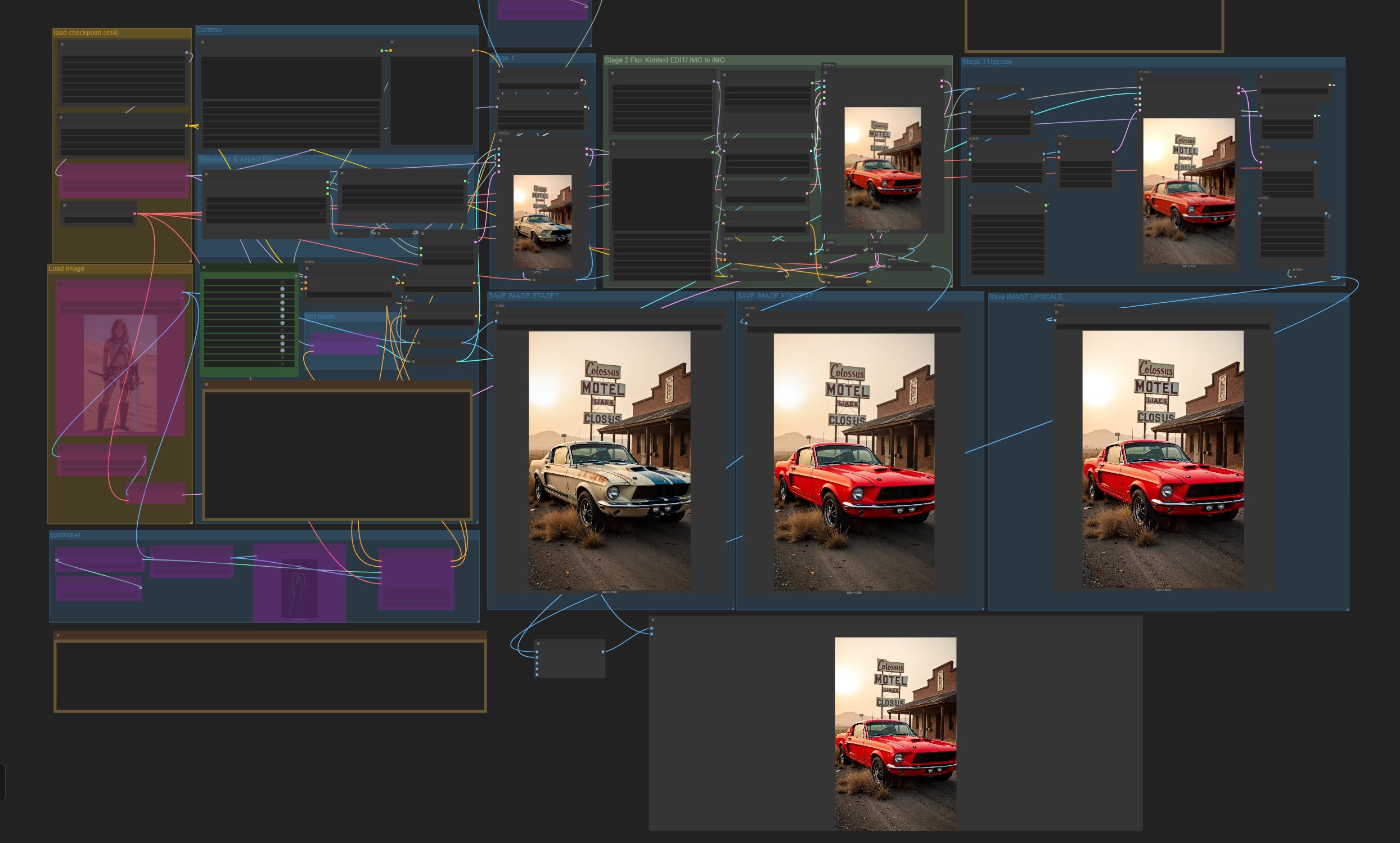Select the 'SAVE IMAGE STAGE1' group title
This screenshot has height=843, width=1400.
pos(524,297)
